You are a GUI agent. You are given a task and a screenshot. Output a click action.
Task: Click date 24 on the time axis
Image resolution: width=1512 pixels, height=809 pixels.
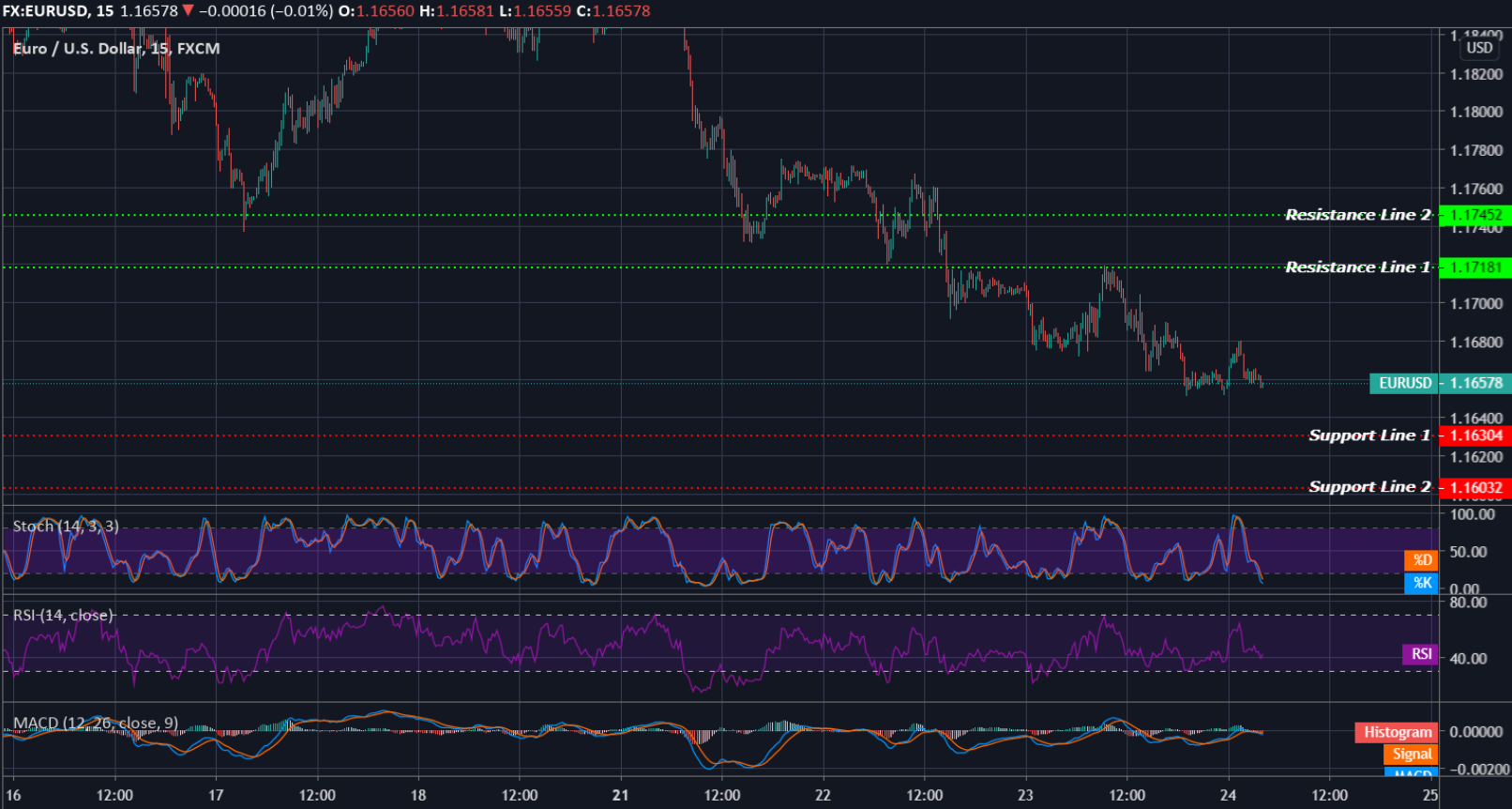[1228, 796]
